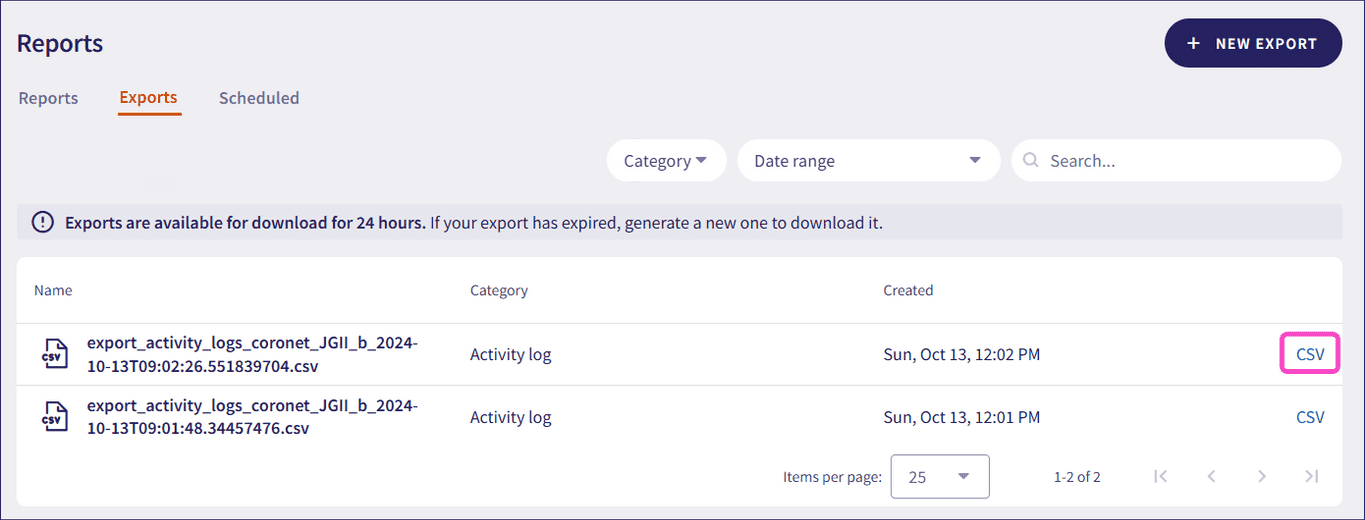The width and height of the screenshot is (1365, 520).
Task: Click the CSV file icon of the 12:01 PM export
Action: (x=55, y=417)
